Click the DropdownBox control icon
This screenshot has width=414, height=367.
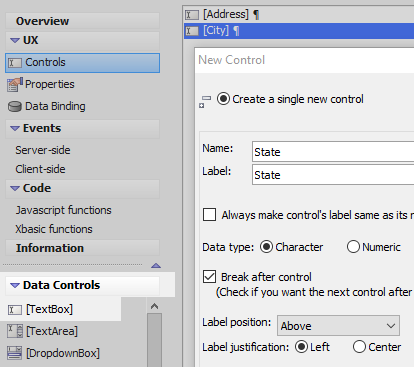pyautogui.click(x=15, y=353)
